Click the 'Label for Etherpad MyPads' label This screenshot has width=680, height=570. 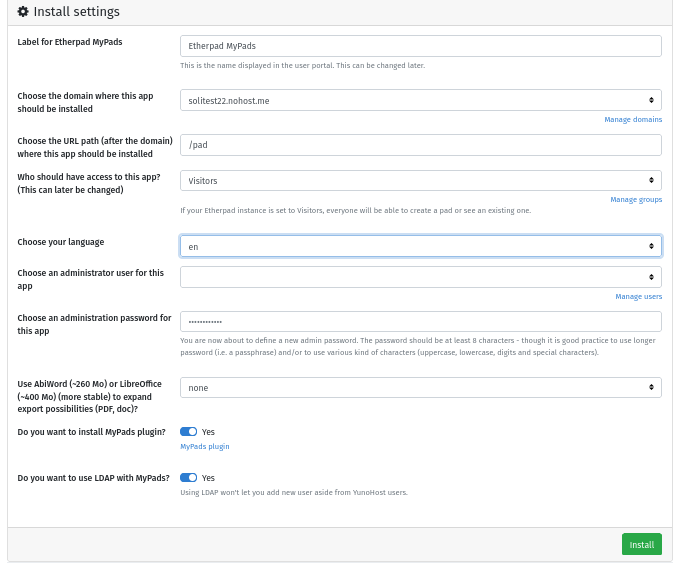coord(70,42)
